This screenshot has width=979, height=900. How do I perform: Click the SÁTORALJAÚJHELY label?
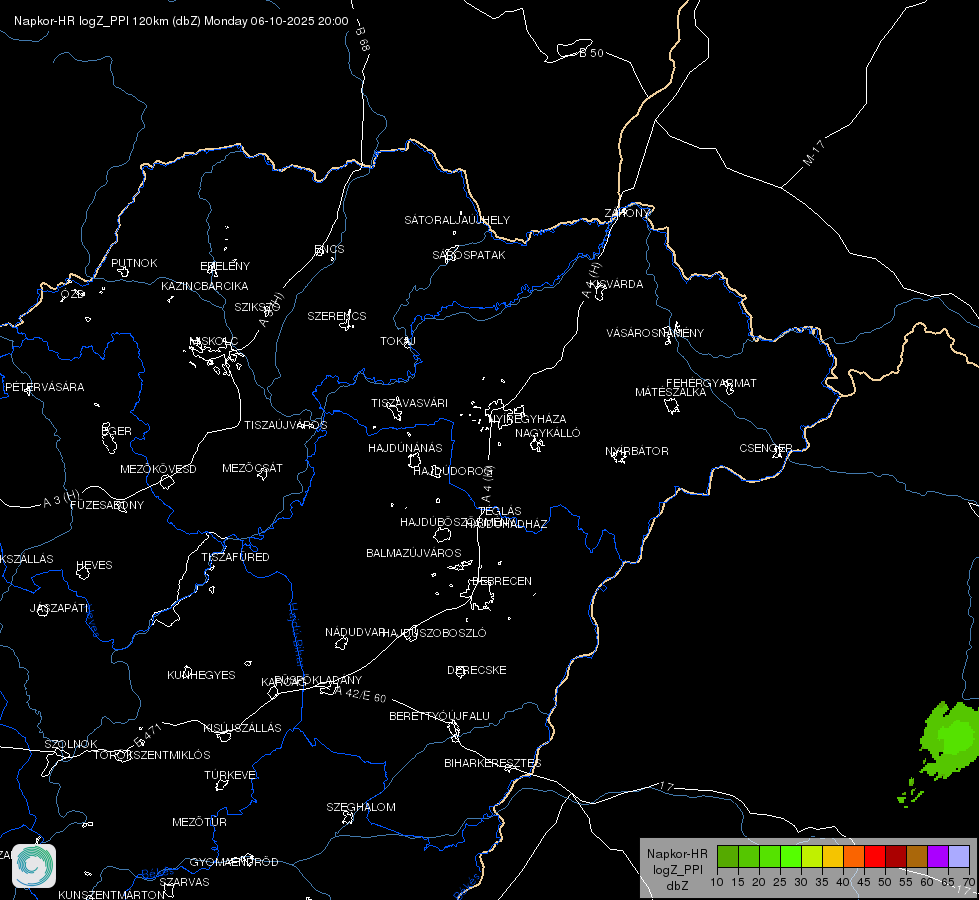(457, 220)
